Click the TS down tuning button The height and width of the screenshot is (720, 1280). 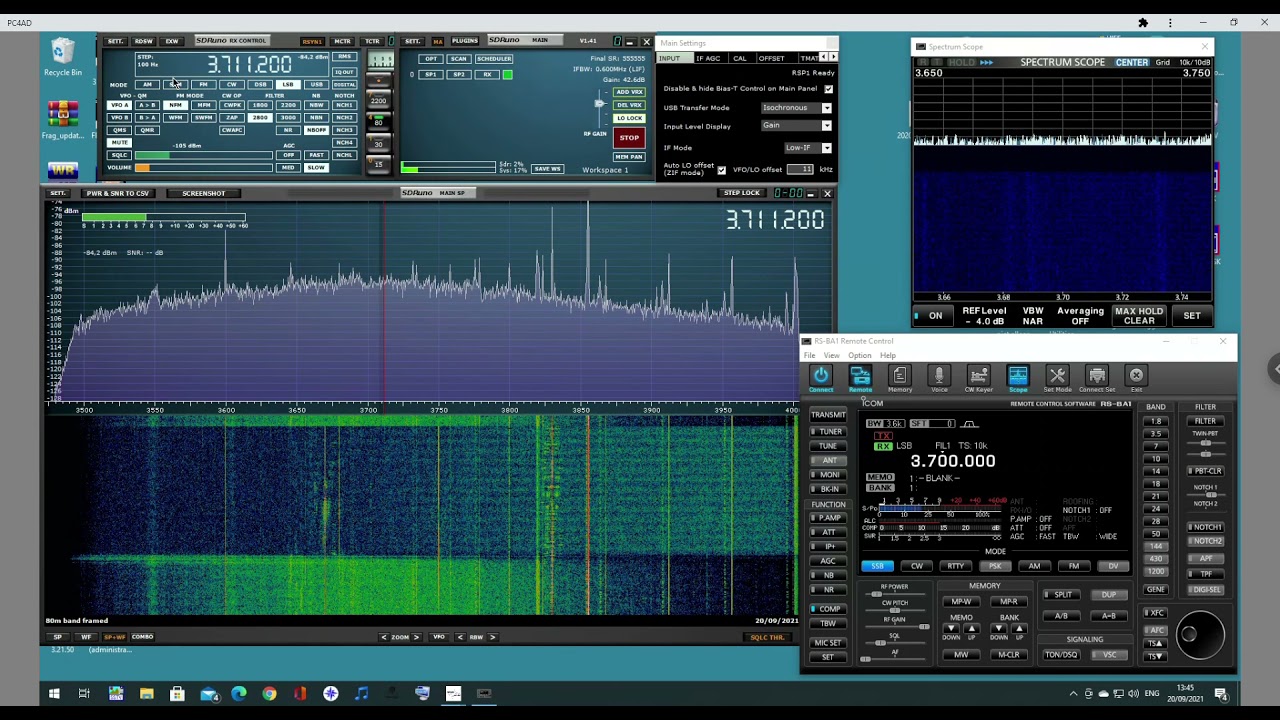point(1156,656)
